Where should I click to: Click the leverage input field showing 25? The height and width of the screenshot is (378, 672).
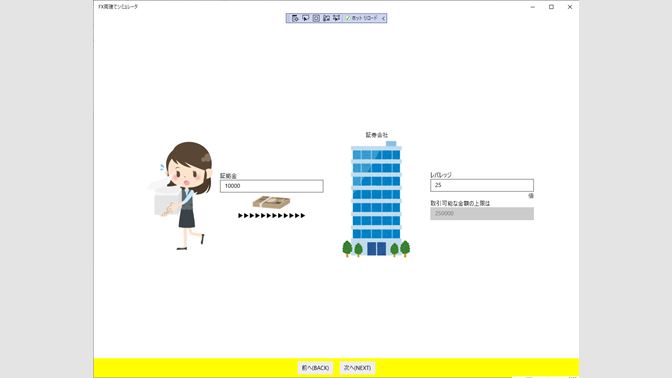[482, 185]
